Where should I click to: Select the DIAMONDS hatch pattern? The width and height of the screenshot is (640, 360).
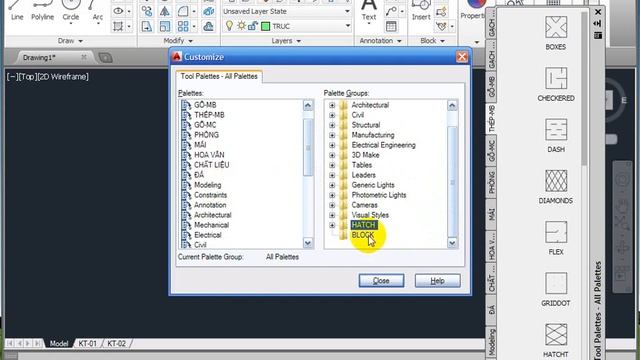(x=556, y=187)
